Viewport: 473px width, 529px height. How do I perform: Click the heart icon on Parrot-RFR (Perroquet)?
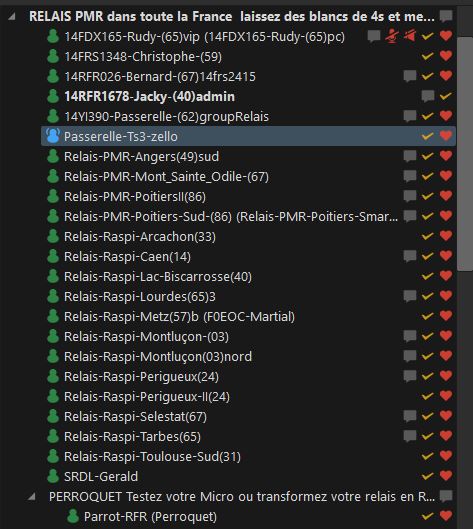[446, 516]
